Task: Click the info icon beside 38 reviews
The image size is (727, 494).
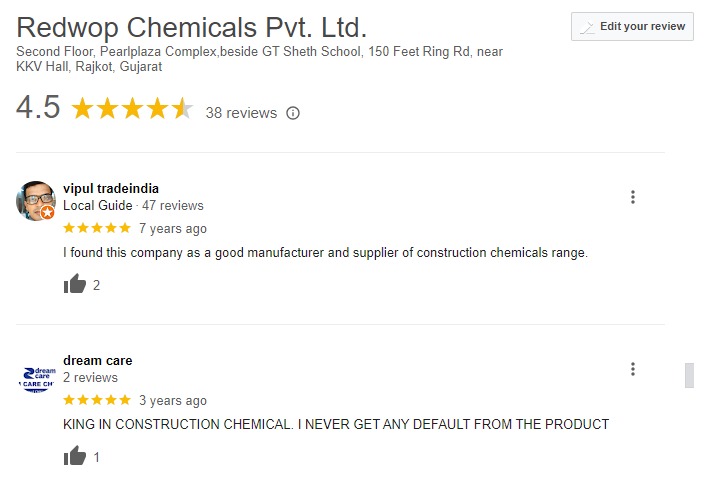Action: pyautogui.click(x=293, y=113)
